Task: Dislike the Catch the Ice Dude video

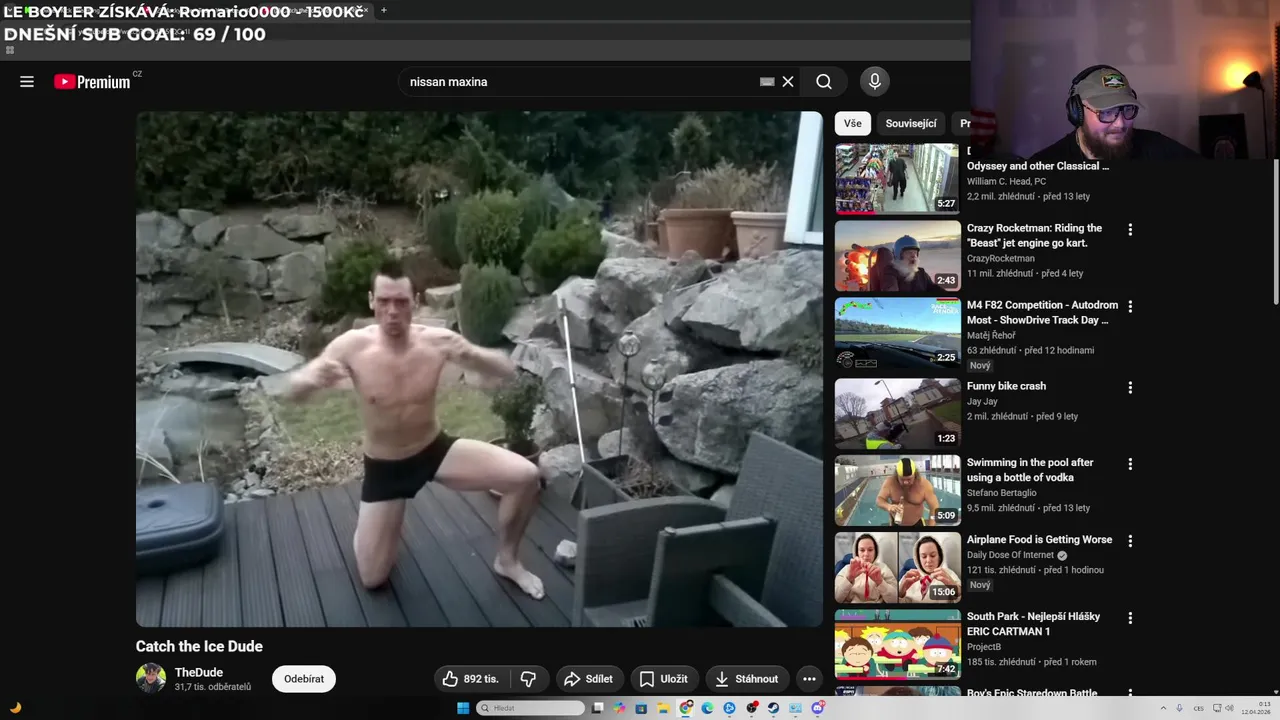Action: [x=528, y=679]
